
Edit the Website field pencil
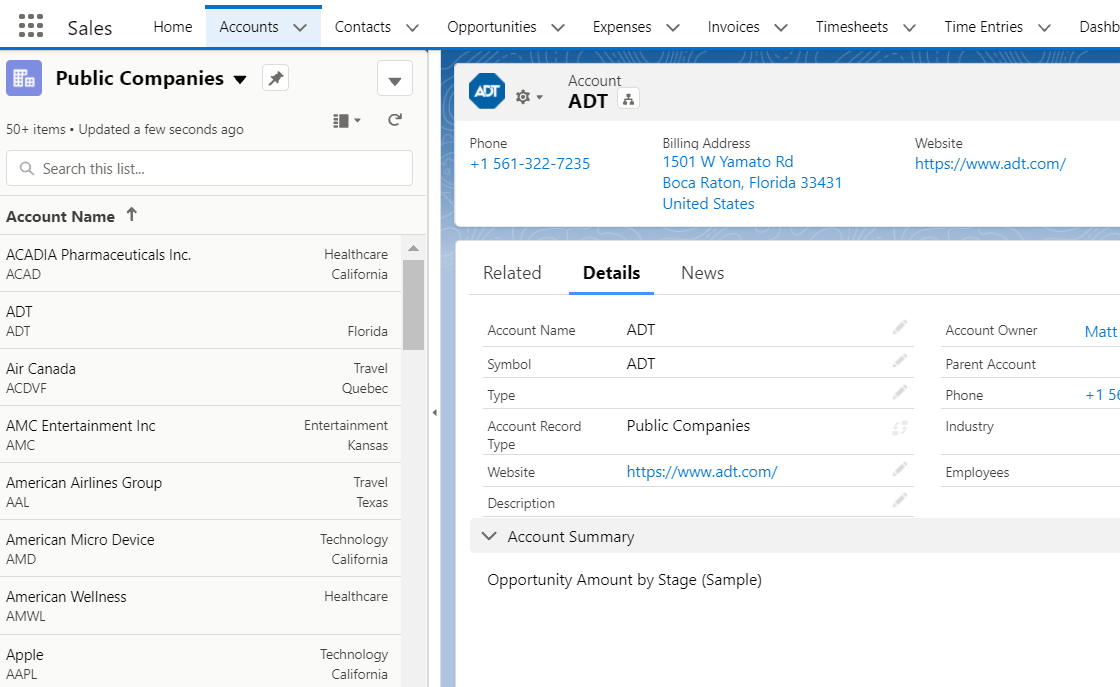click(899, 469)
